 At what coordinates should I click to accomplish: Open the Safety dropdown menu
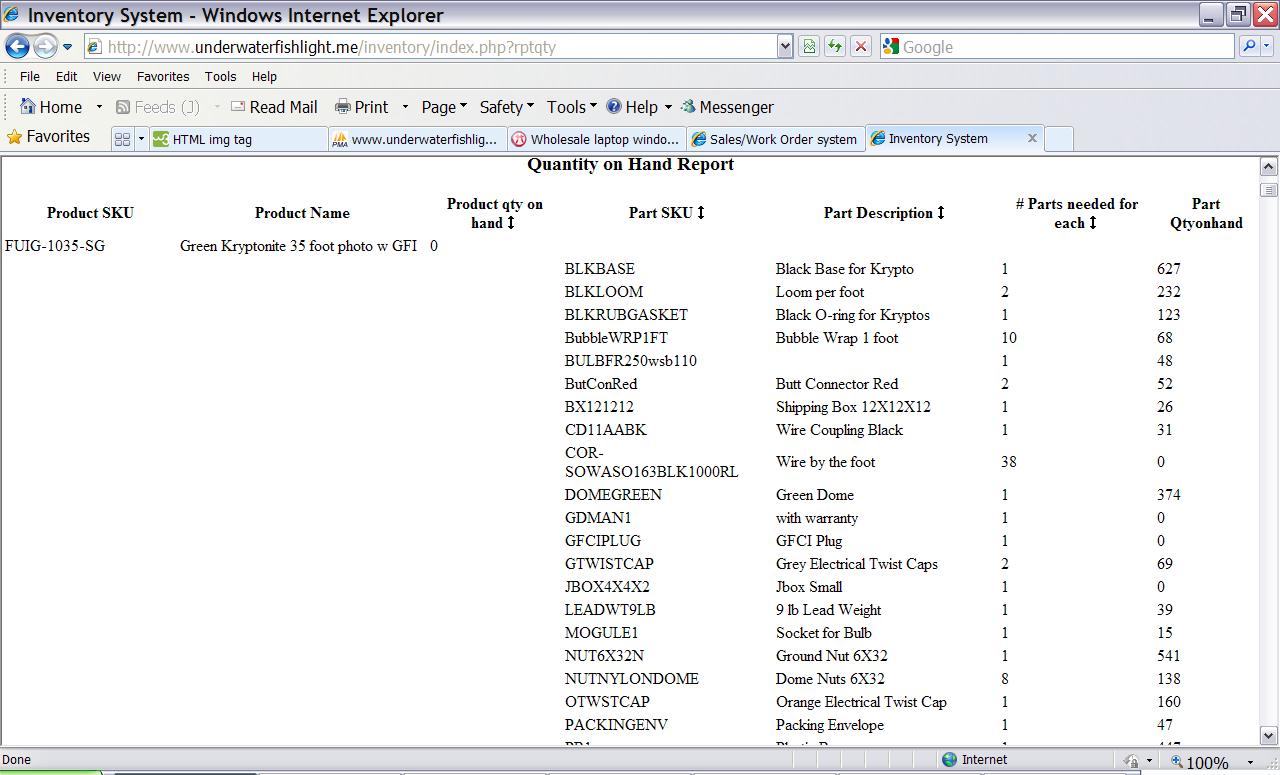click(506, 107)
